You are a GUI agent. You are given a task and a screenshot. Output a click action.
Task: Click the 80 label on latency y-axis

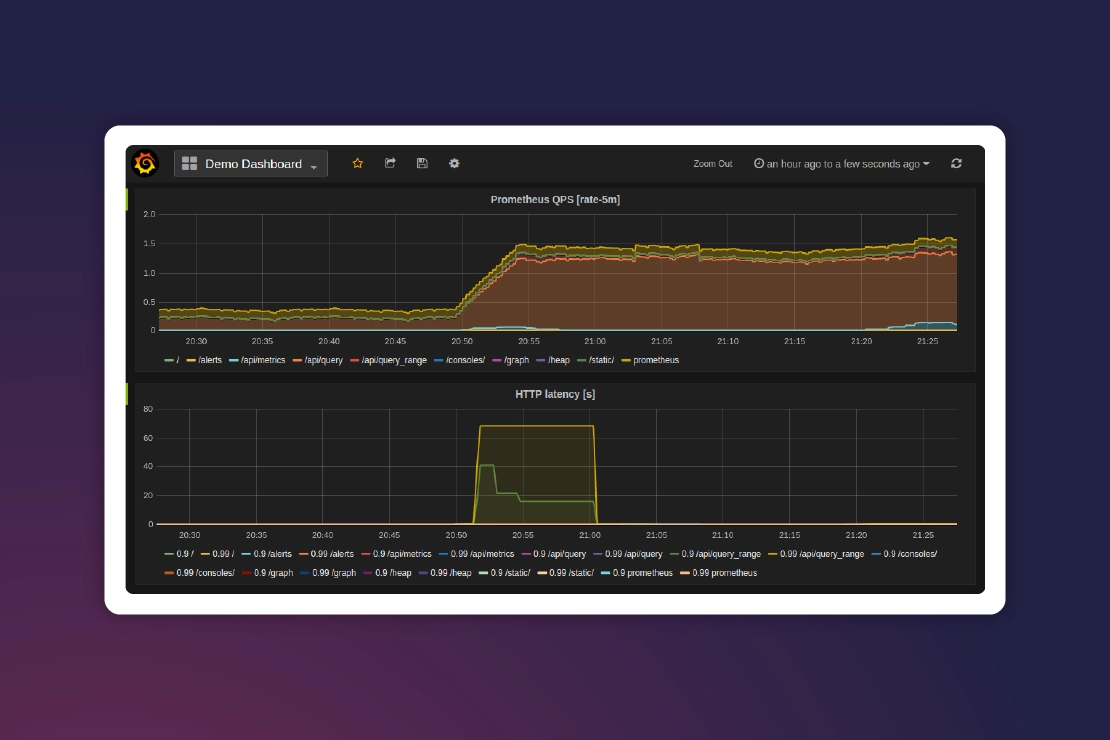pos(148,409)
